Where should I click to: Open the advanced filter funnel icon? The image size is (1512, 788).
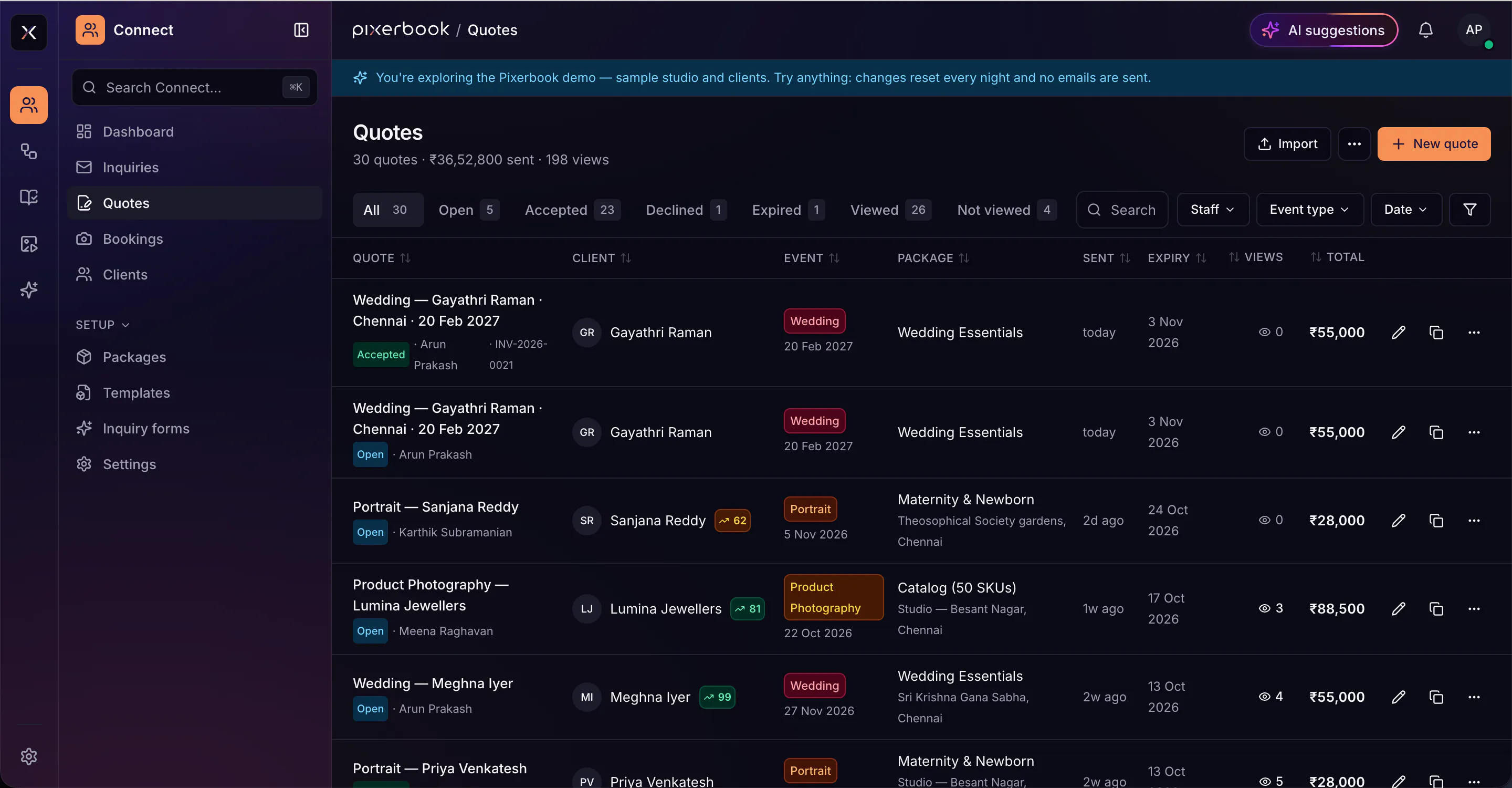pyautogui.click(x=1470, y=210)
